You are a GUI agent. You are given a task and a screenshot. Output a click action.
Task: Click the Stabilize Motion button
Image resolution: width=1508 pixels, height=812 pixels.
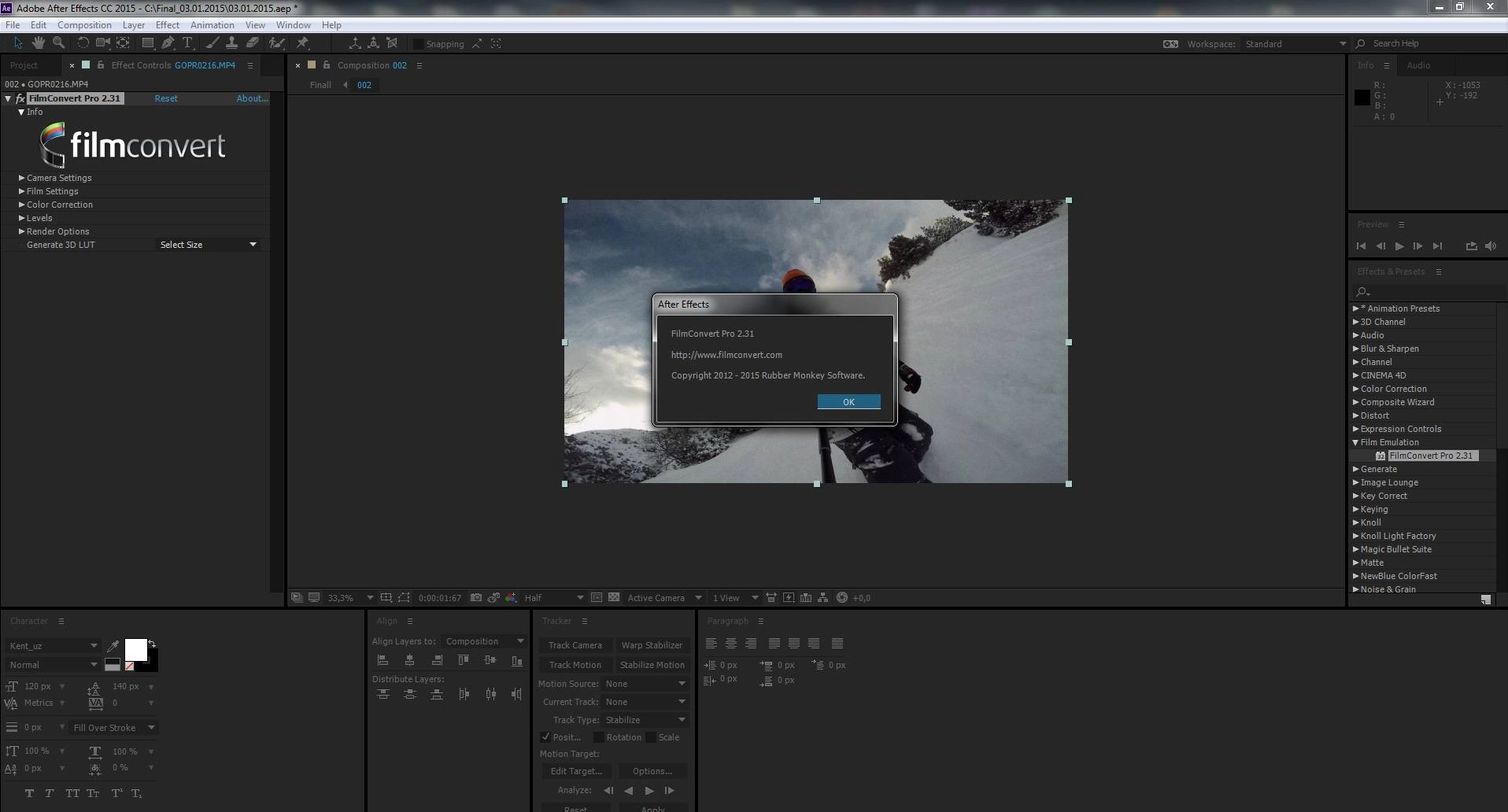click(x=652, y=665)
